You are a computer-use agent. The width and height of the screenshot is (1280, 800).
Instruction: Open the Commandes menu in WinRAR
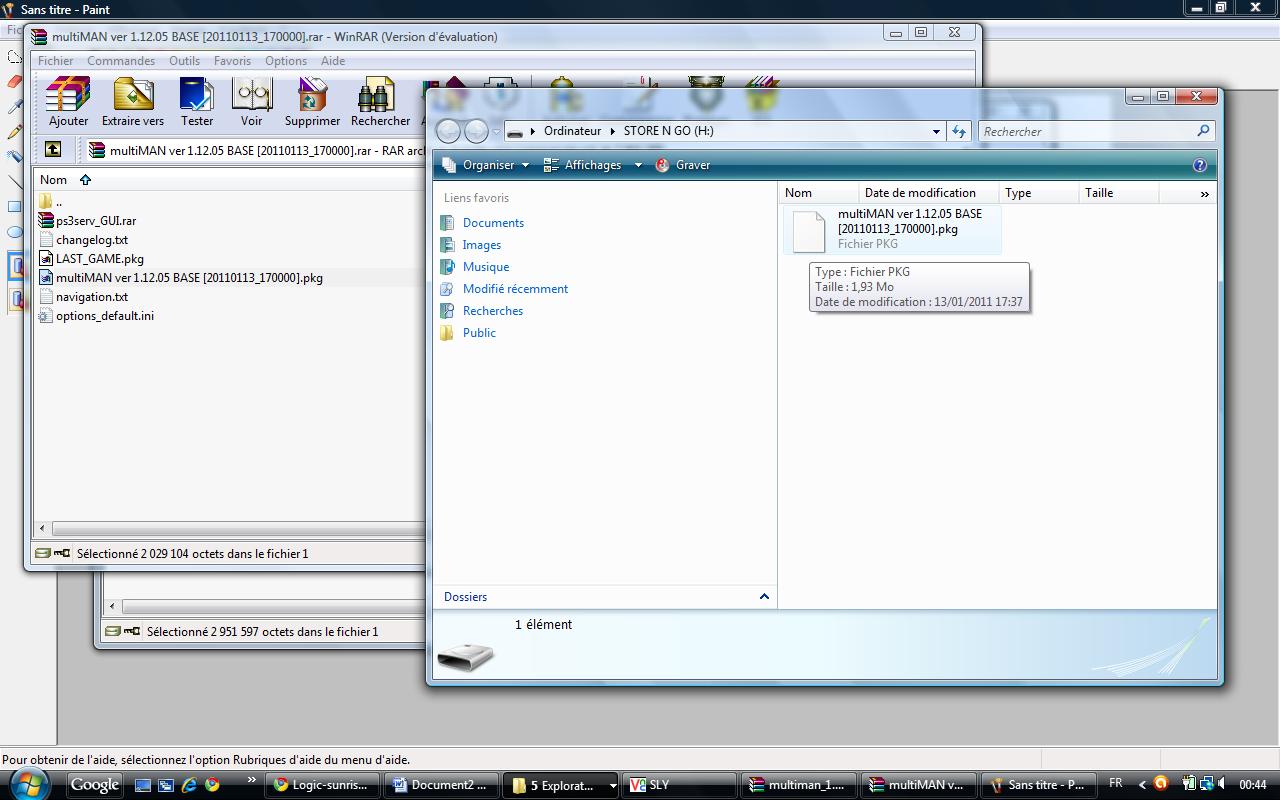[x=121, y=61]
